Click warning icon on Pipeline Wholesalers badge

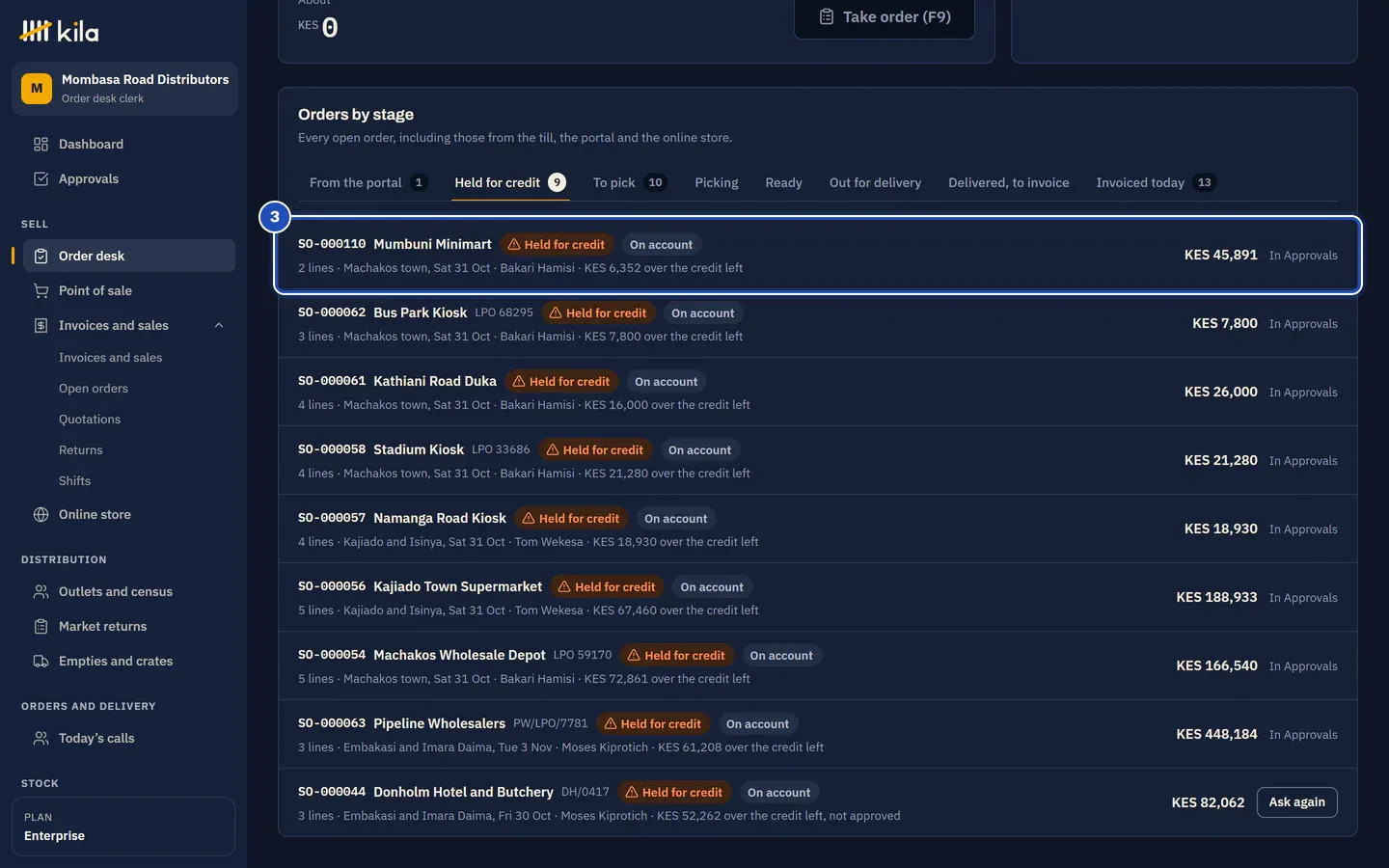(611, 724)
